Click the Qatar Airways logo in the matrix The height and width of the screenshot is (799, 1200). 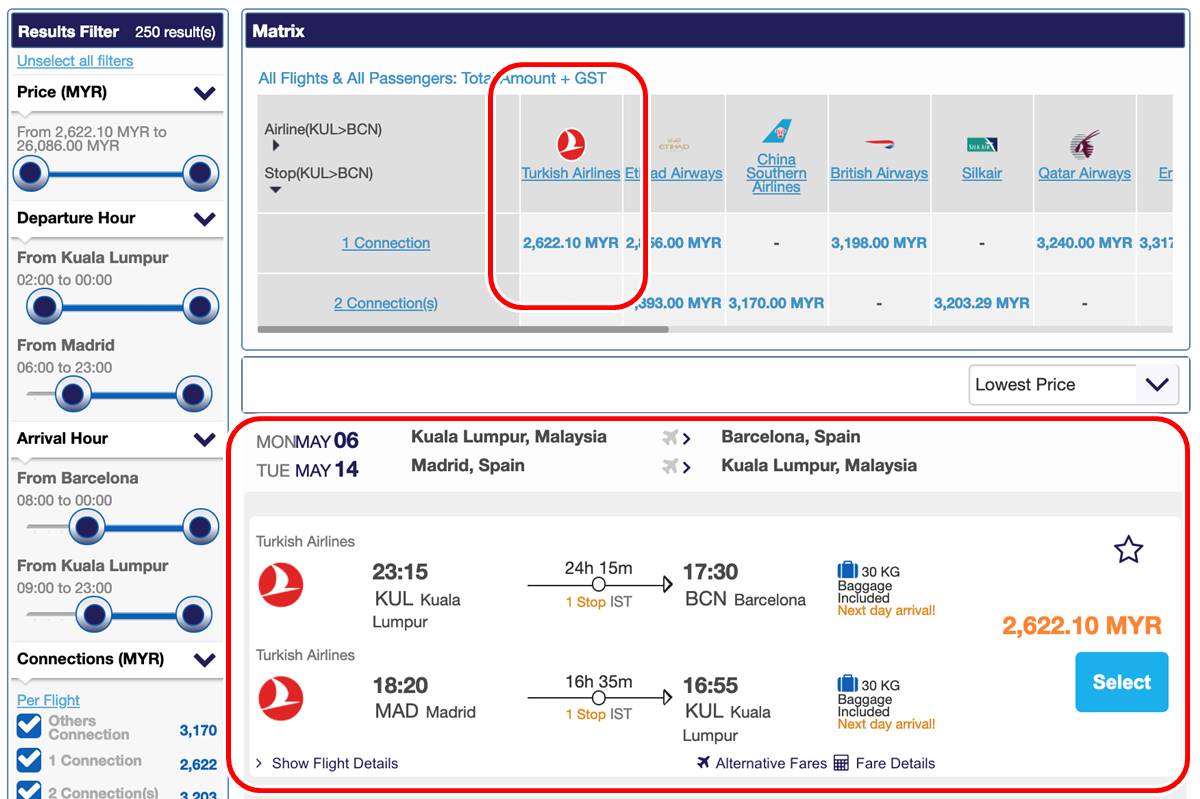[1084, 144]
